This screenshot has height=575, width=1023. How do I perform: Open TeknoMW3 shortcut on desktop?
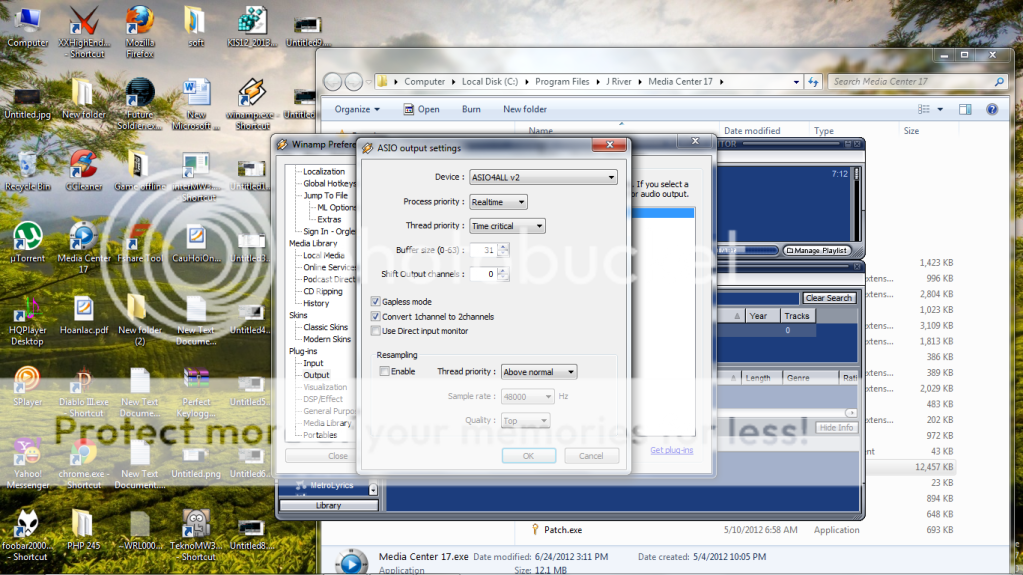tap(196, 535)
